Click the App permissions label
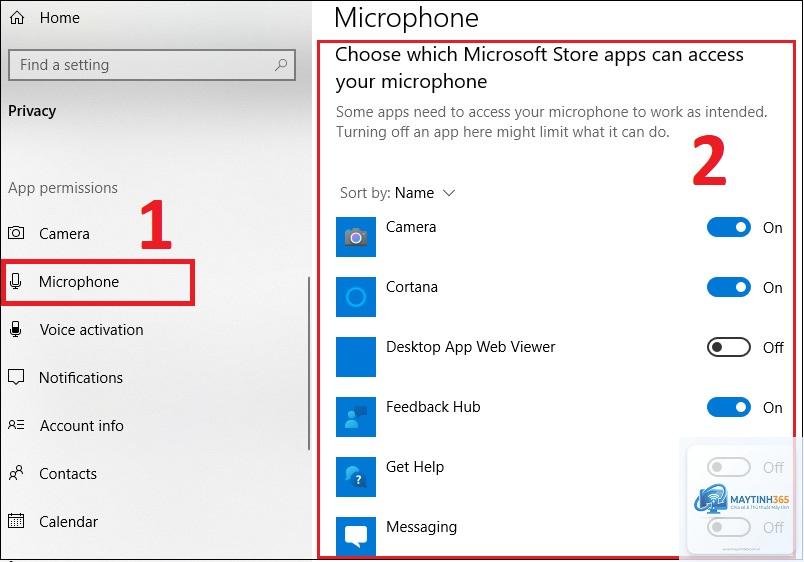This screenshot has width=804, height=562. click(63, 188)
